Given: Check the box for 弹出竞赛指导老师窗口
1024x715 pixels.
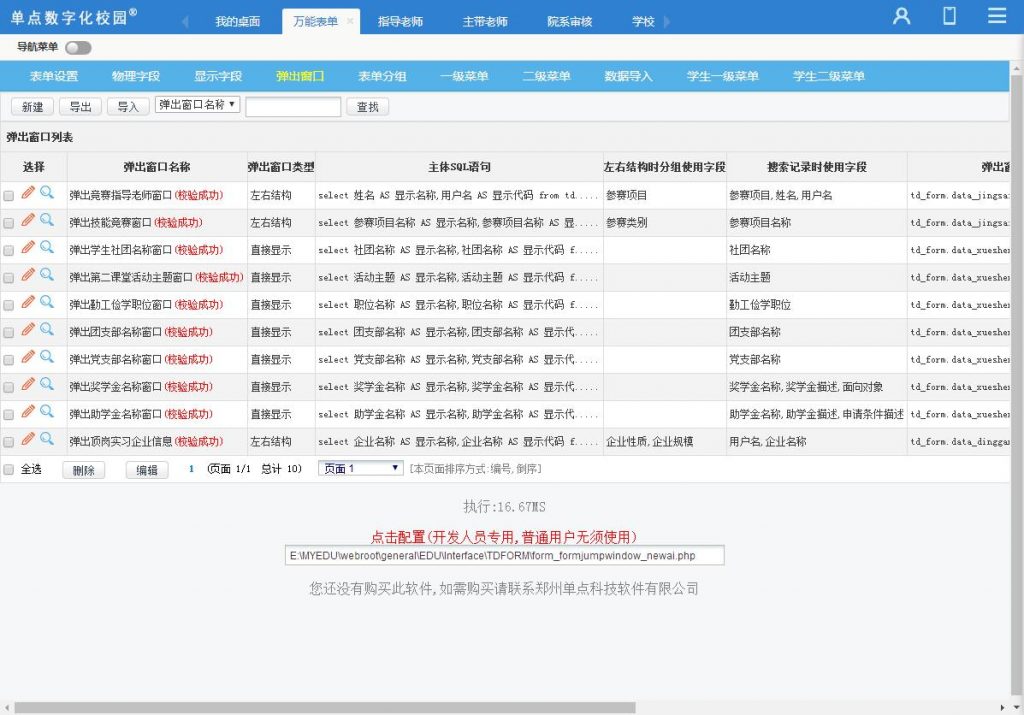Looking at the screenshot, I should coord(8,196).
